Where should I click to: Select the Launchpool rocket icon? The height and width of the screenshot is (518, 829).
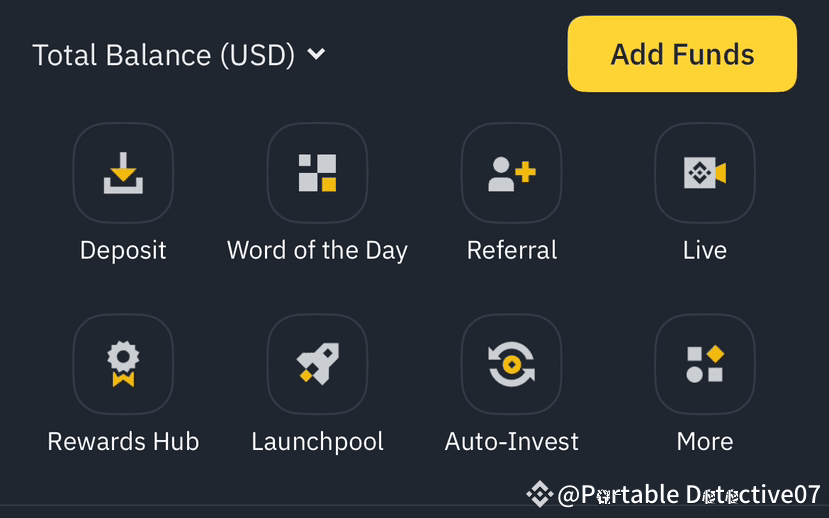pos(317,364)
